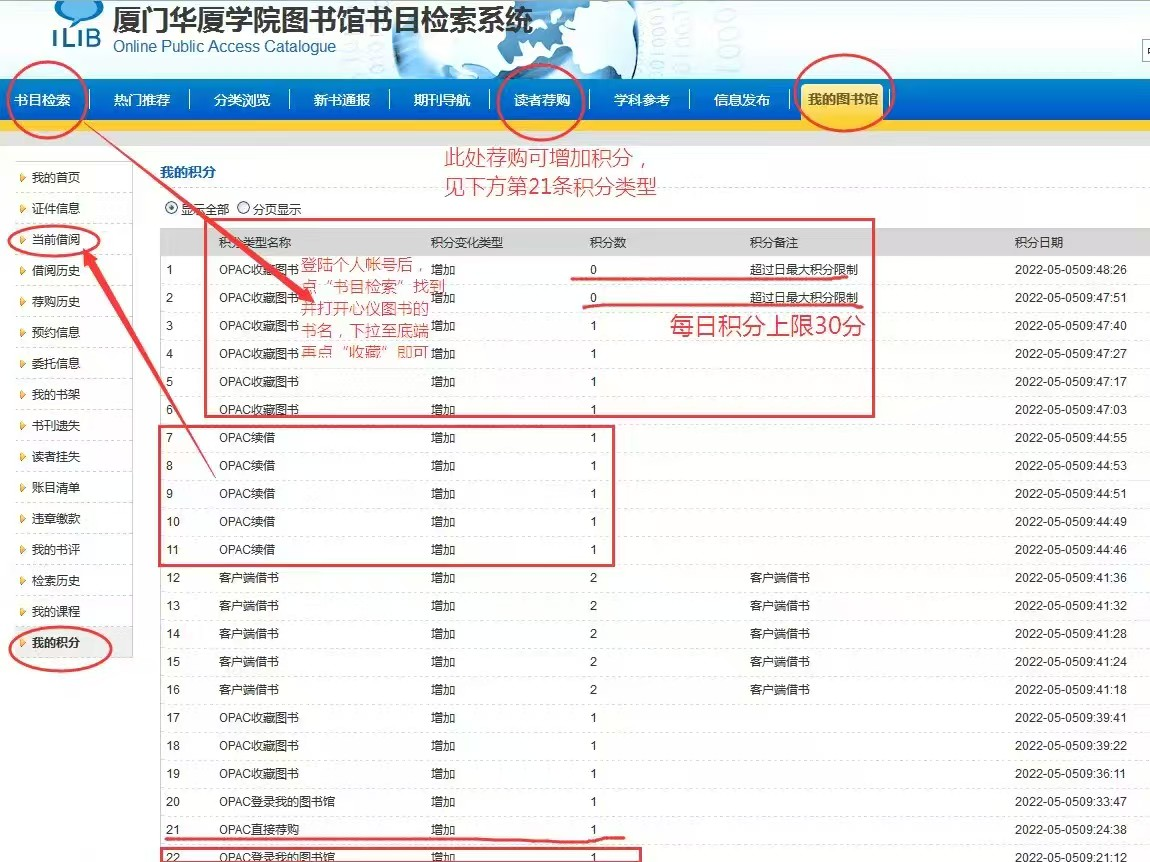Click the ILIB logo icon
The height and width of the screenshot is (862, 1150).
click(x=76, y=24)
